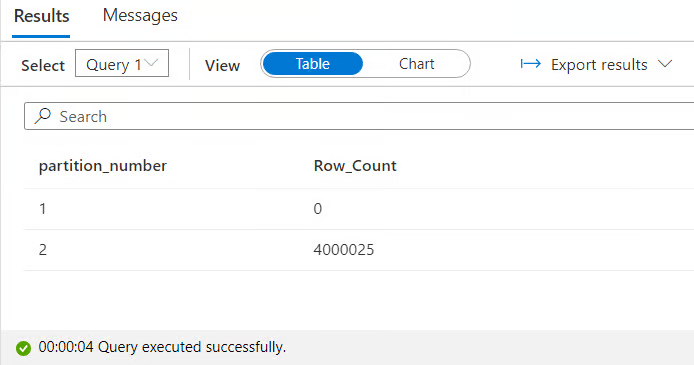Select the row with partition number 1
Viewport: 694px width, 365px height.
click(359, 209)
